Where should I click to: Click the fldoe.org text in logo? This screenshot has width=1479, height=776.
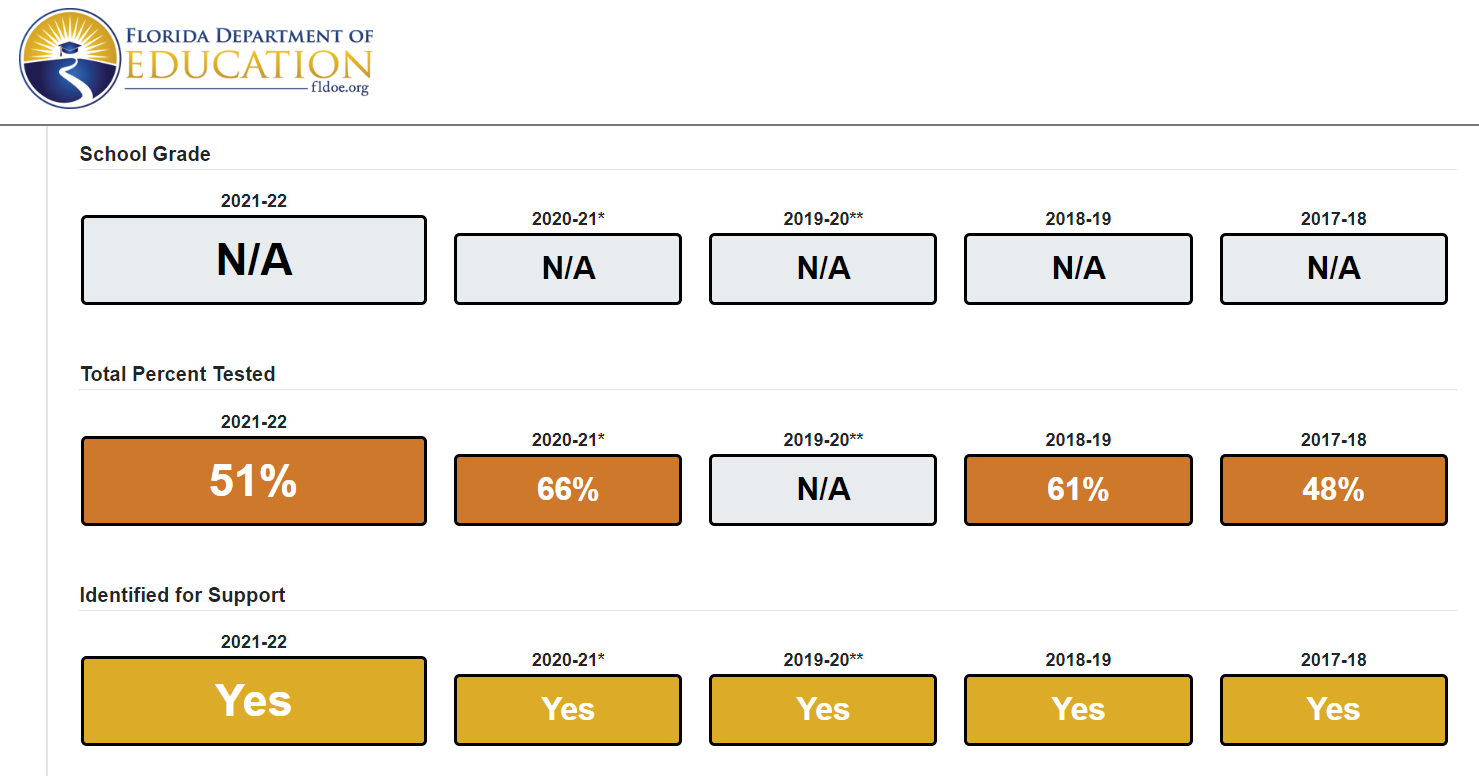coord(340,88)
